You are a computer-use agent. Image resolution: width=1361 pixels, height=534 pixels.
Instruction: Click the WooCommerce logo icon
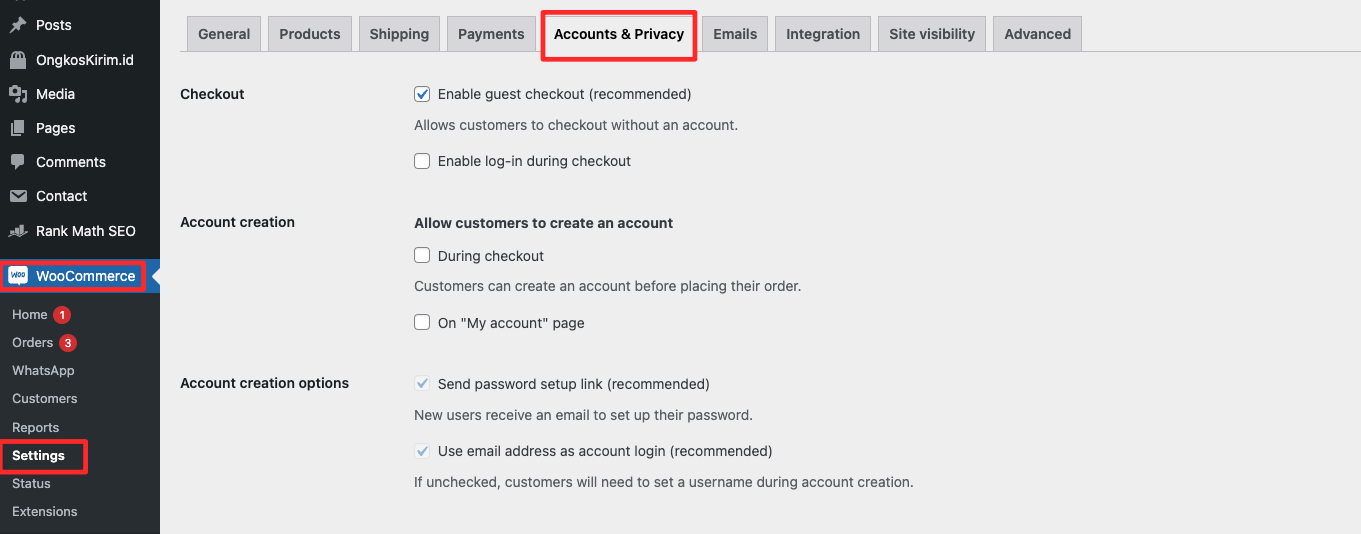18,276
